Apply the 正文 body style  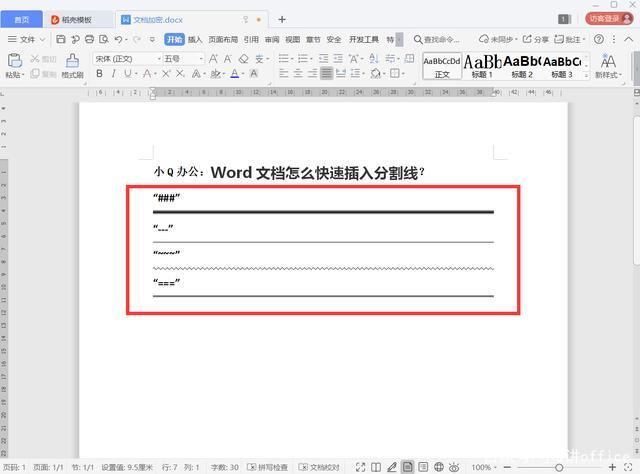[x=442, y=66]
